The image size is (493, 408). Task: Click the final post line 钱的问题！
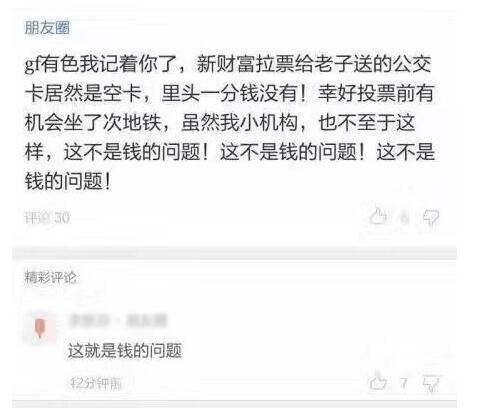68,182
